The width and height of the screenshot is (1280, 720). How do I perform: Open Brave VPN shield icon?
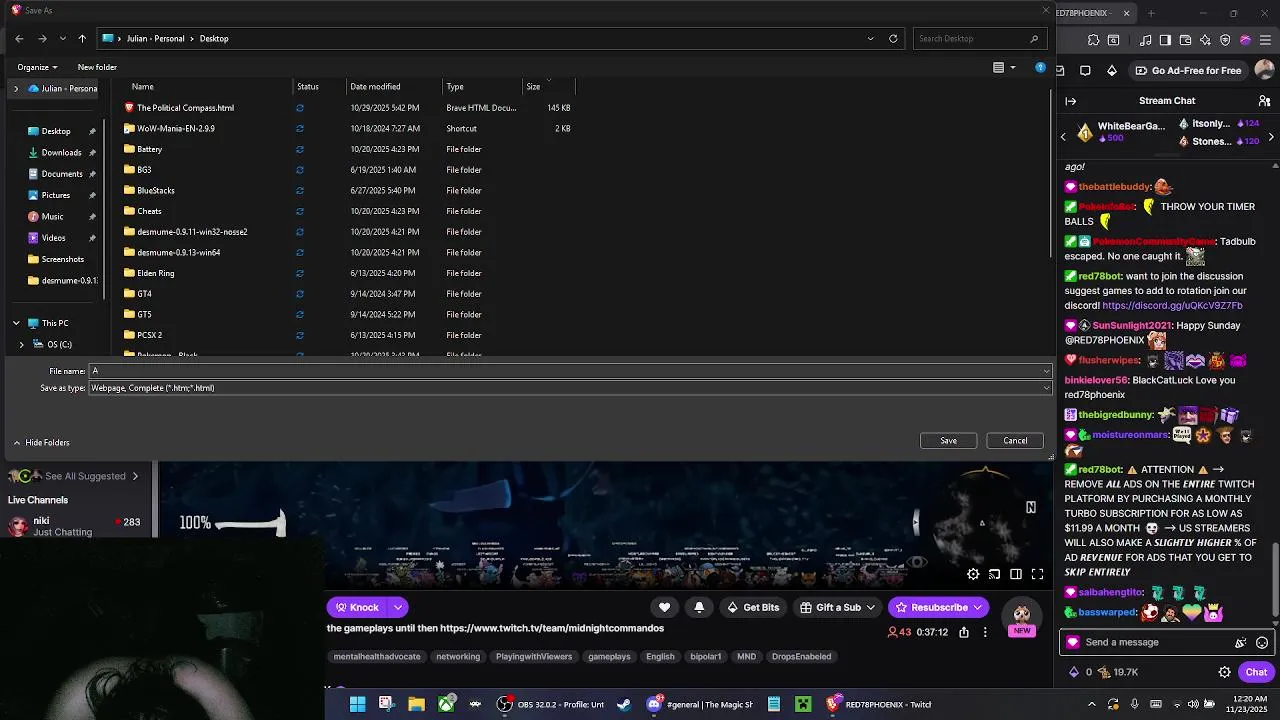[1225, 40]
